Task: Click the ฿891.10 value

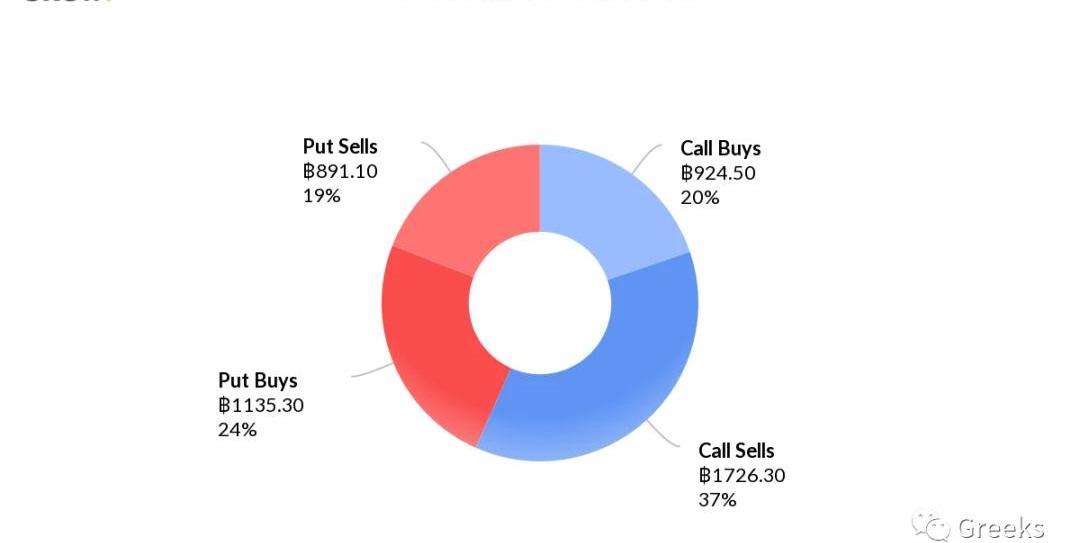Action: [x=340, y=171]
